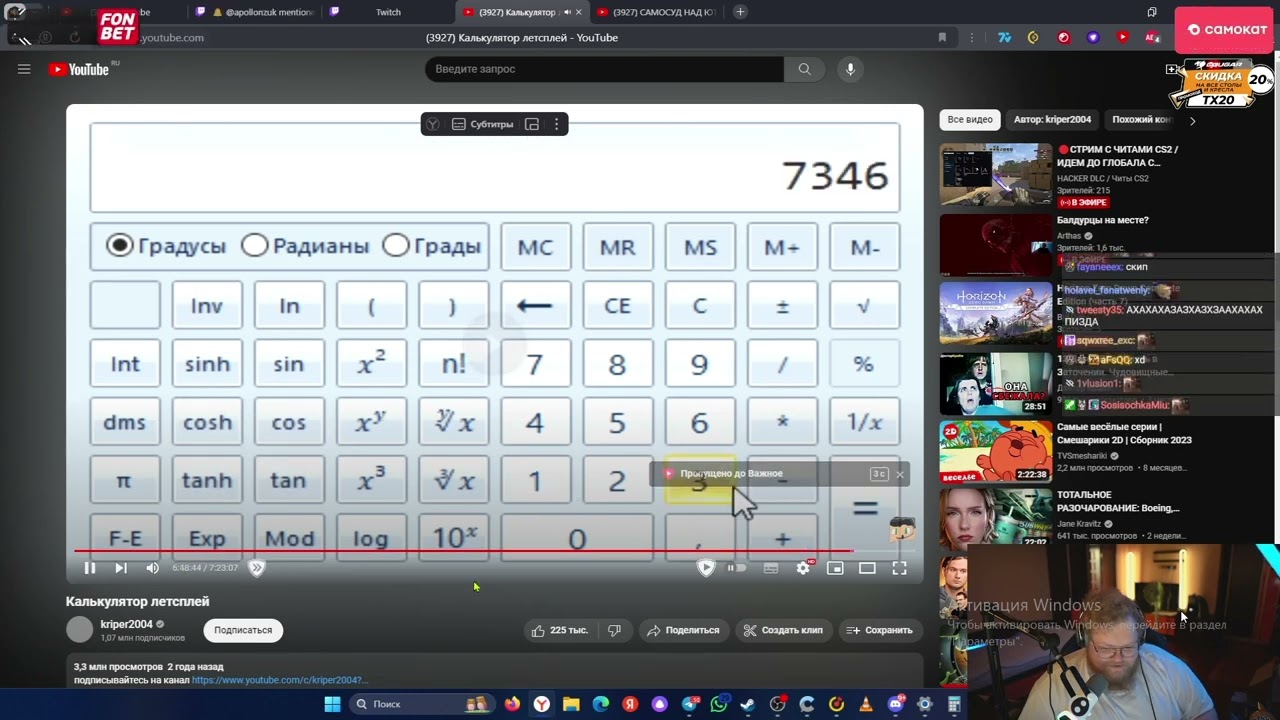Open VLC cone icon on the taskbar

pos(865,704)
